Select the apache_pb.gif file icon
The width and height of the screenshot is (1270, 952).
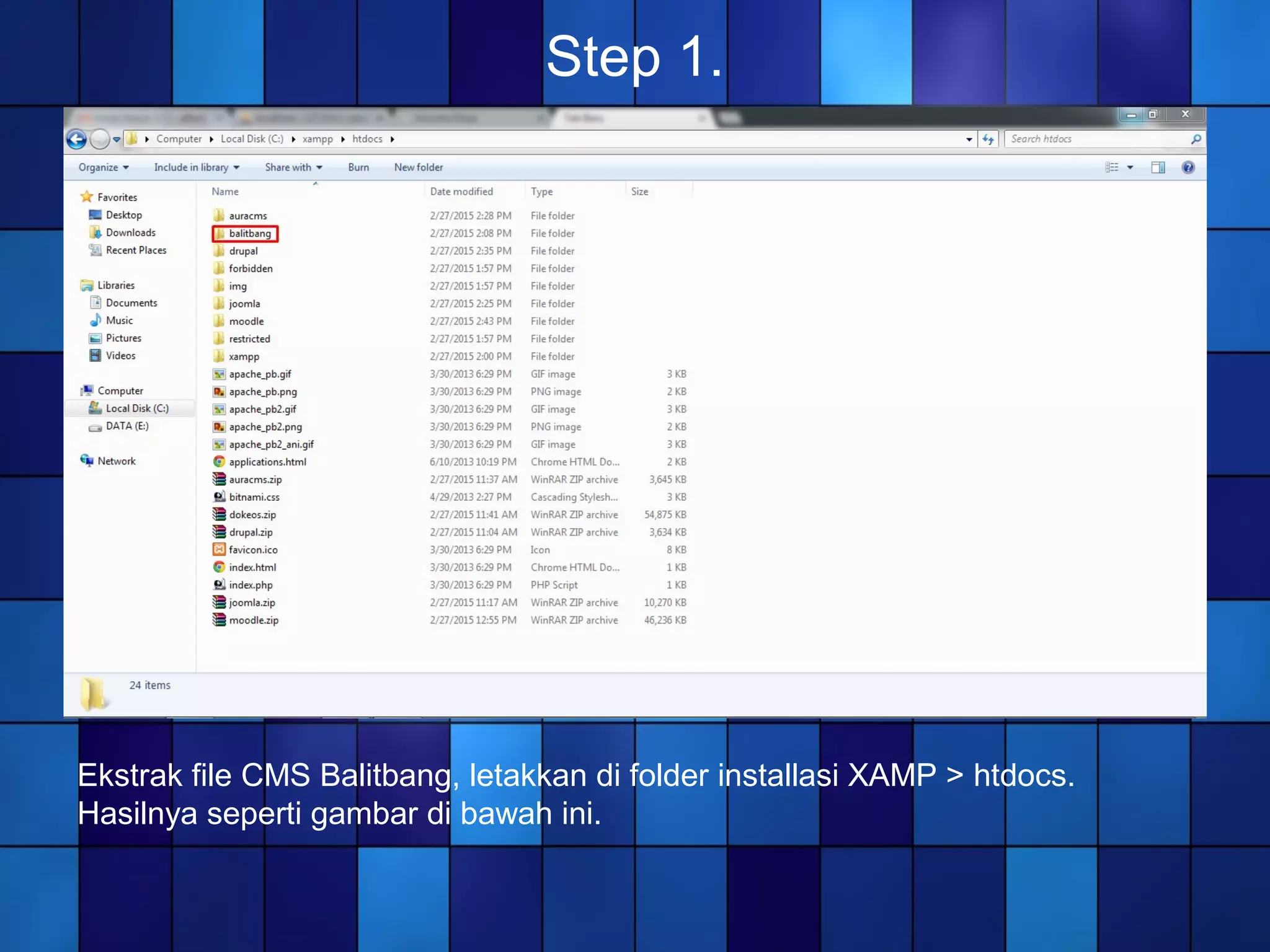click(x=219, y=374)
